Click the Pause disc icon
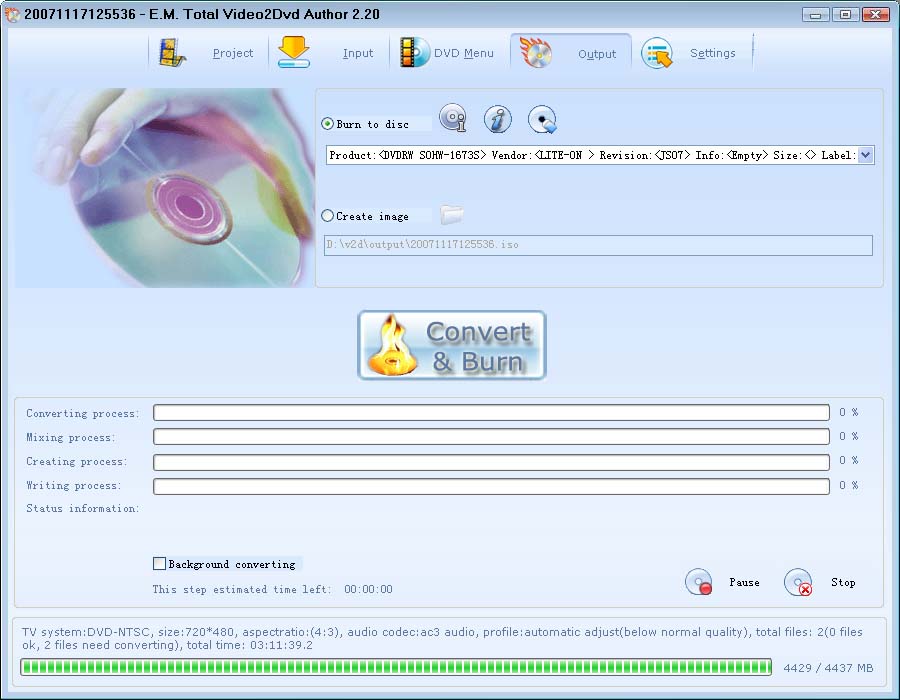Screen dimensions: 900x700 [x=699, y=582]
